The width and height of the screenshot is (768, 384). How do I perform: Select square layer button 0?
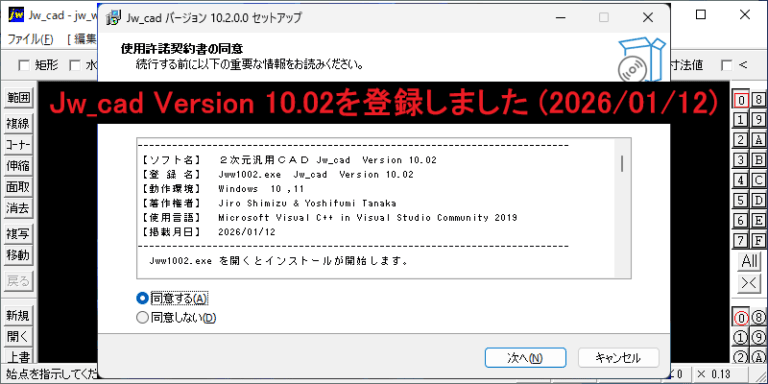(x=742, y=100)
